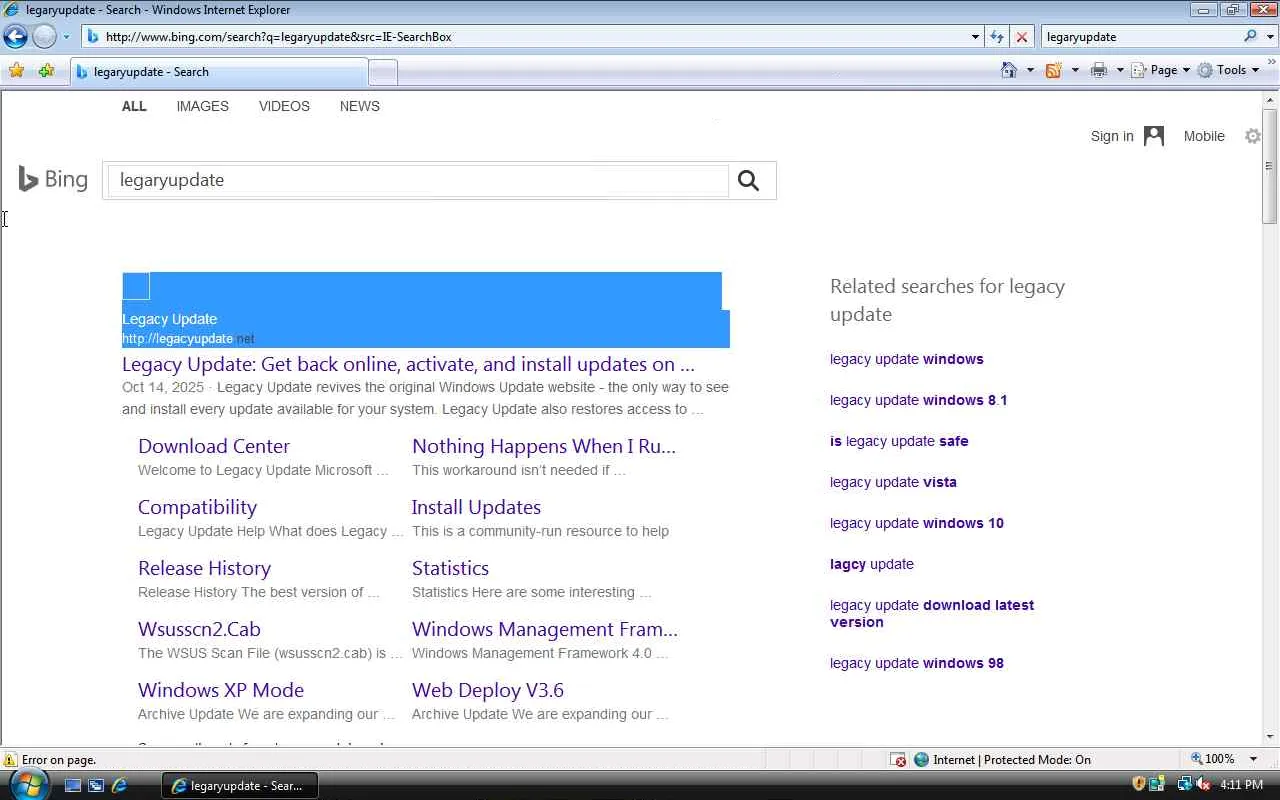Image resolution: width=1280 pixels, height=800 pixels.
Task: Open the Windows XP Mode sitelink
Action: pyautogui.click(x=221, y=690)
